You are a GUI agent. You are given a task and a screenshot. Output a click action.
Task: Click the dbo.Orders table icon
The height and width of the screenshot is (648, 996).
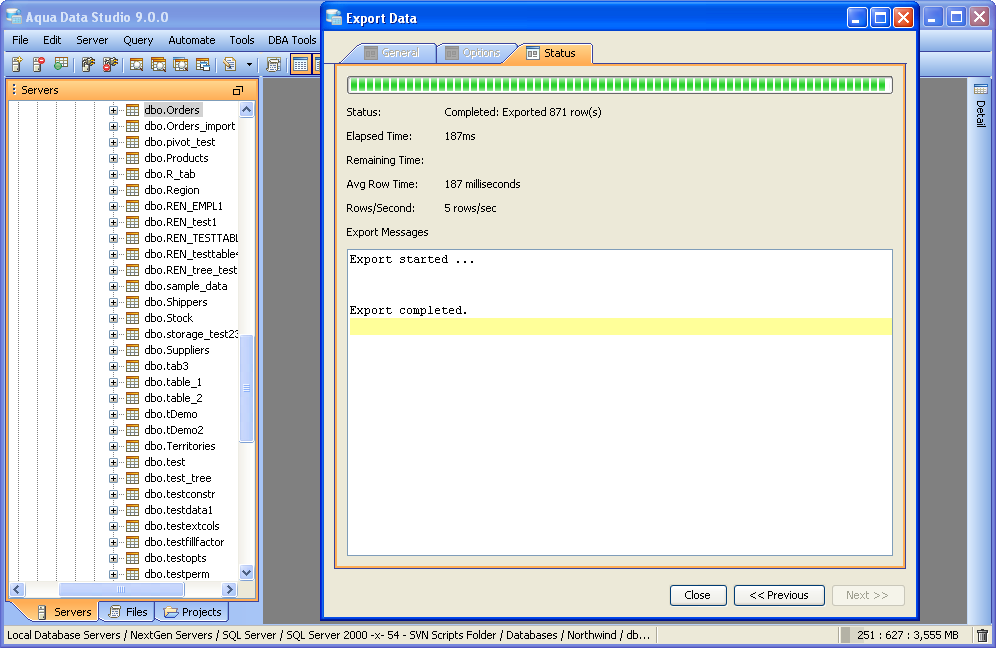pos(132,110)
